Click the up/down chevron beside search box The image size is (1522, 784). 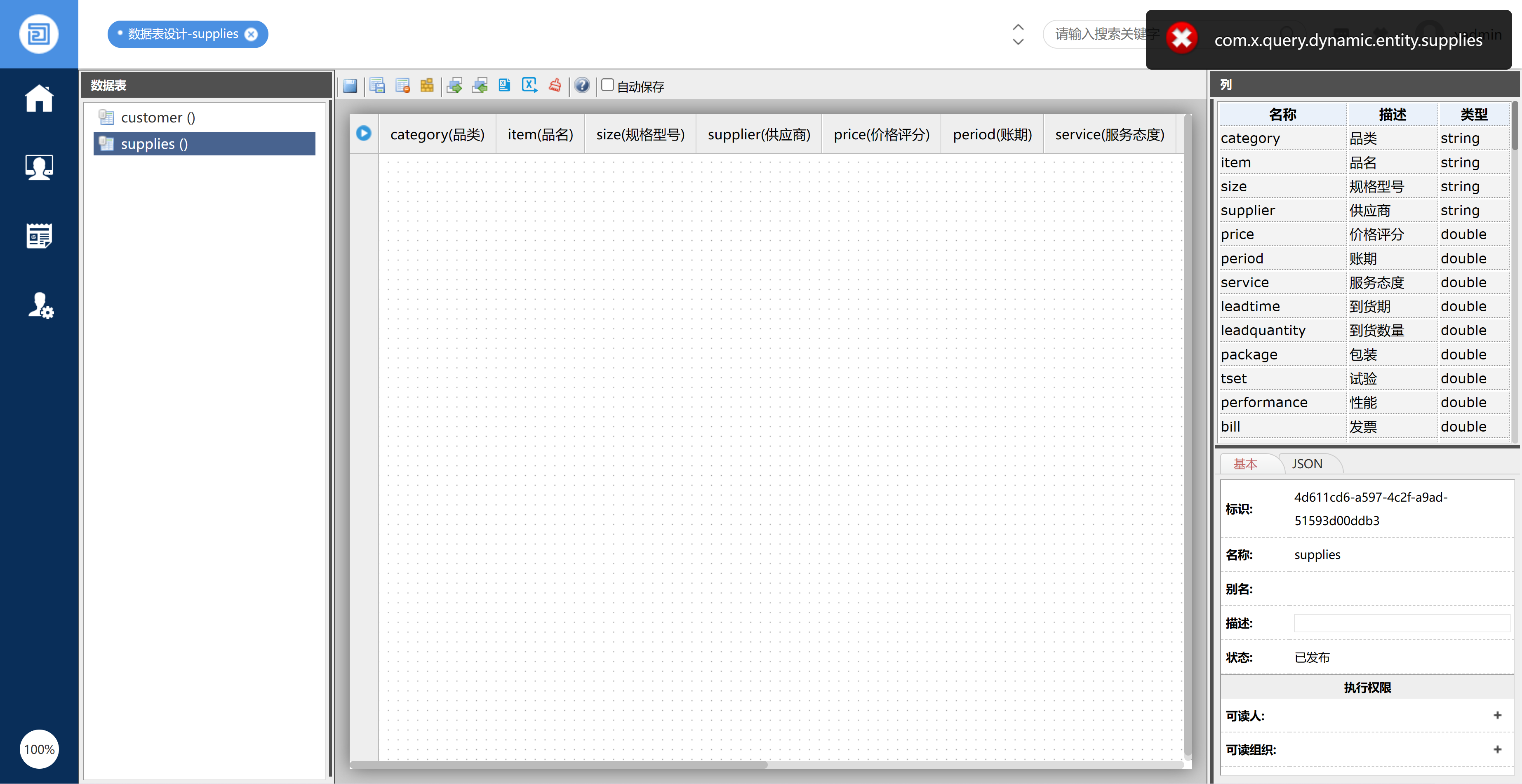(1018, 34)
